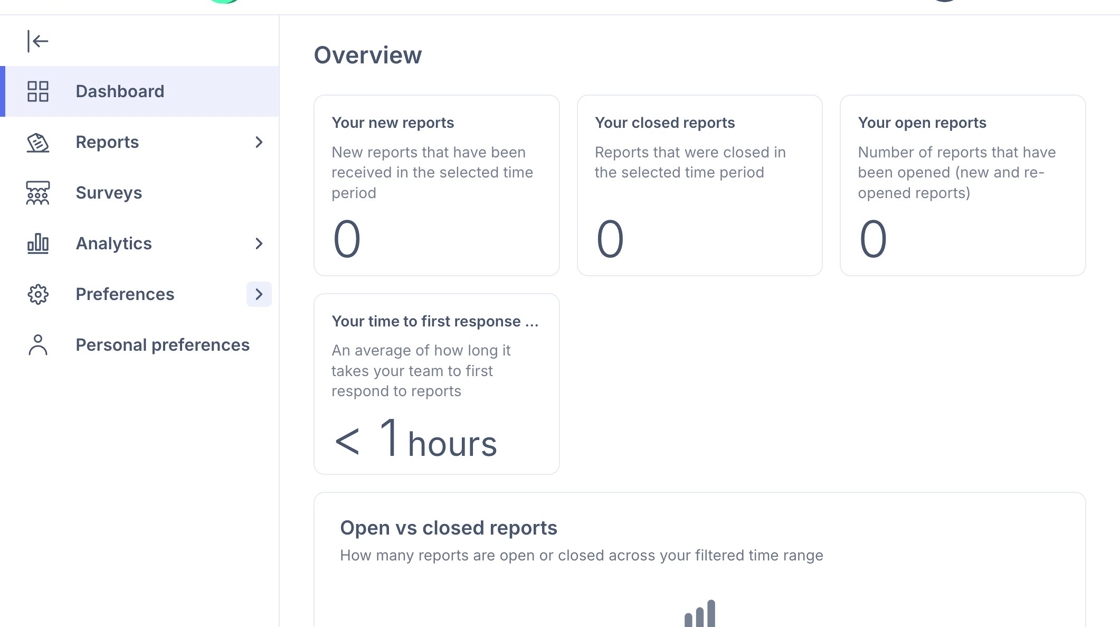
Task: Open the Preferences menu item
Action: (139, 294)
